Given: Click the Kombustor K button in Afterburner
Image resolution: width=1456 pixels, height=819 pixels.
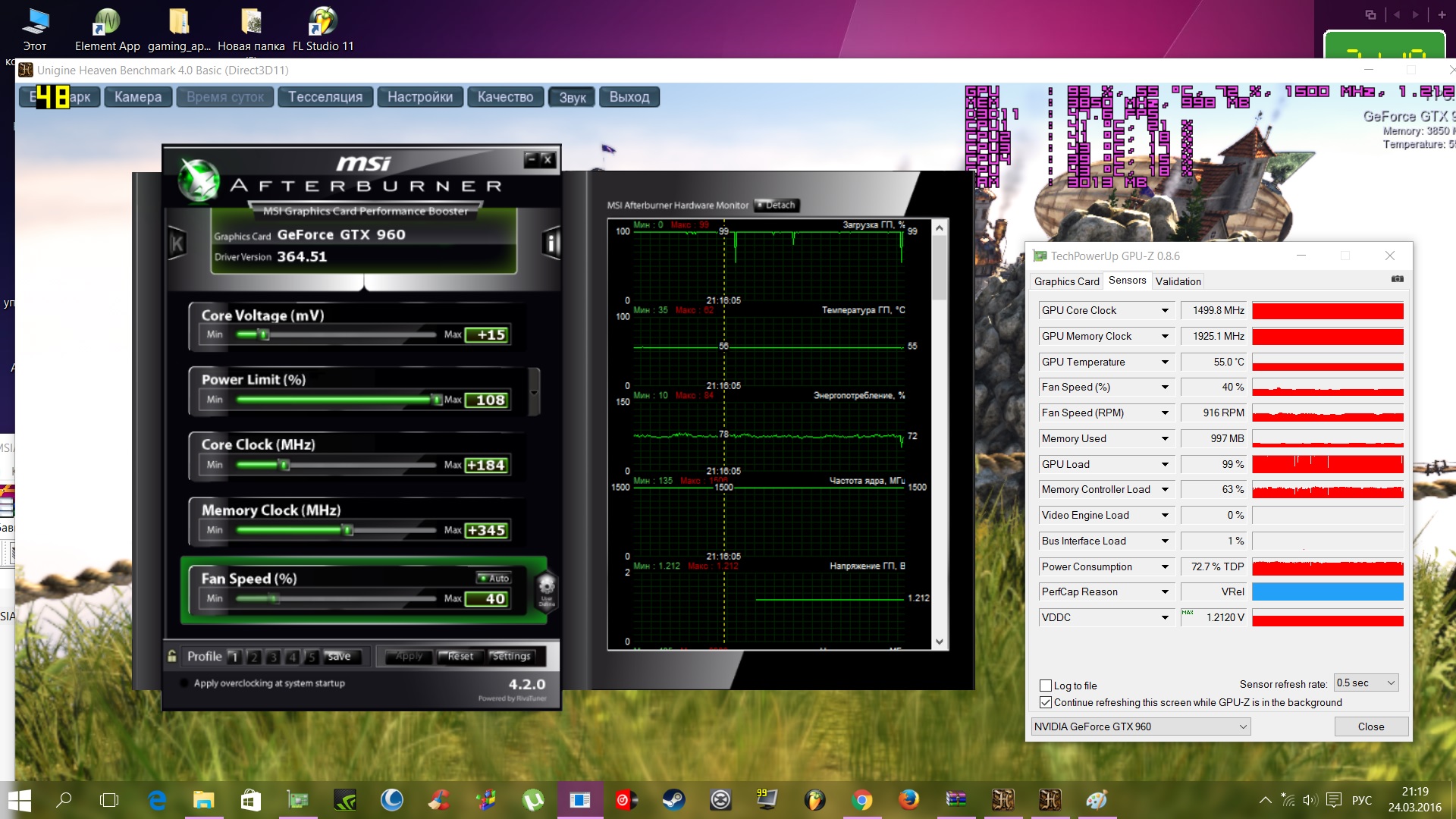Looking at the screenshot, I should click(x=177, y=243).
